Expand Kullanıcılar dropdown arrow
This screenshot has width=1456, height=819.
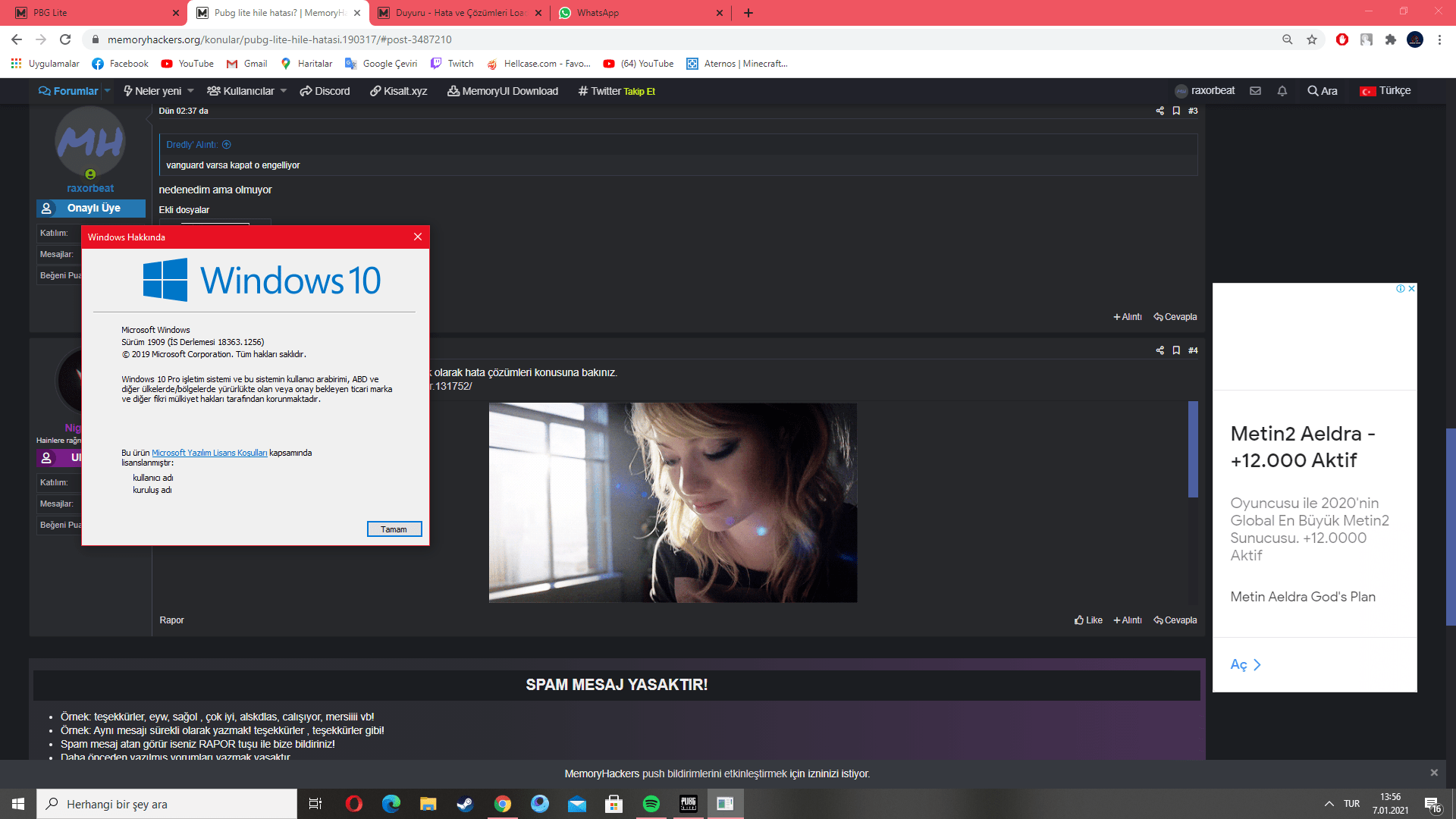coord(284,91)
